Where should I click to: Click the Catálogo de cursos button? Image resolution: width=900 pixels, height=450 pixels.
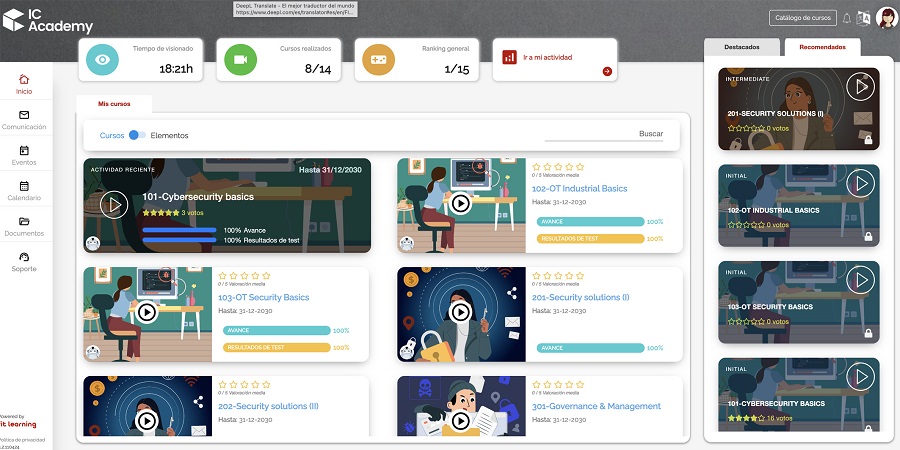(802, 18)
